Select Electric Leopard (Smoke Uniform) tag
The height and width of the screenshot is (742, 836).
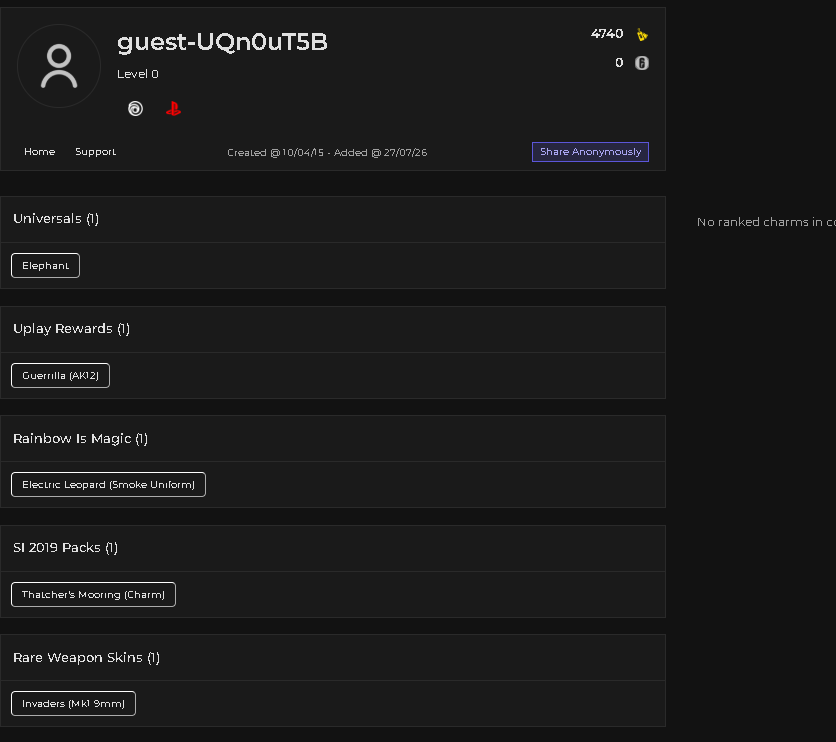coord(108,485)
